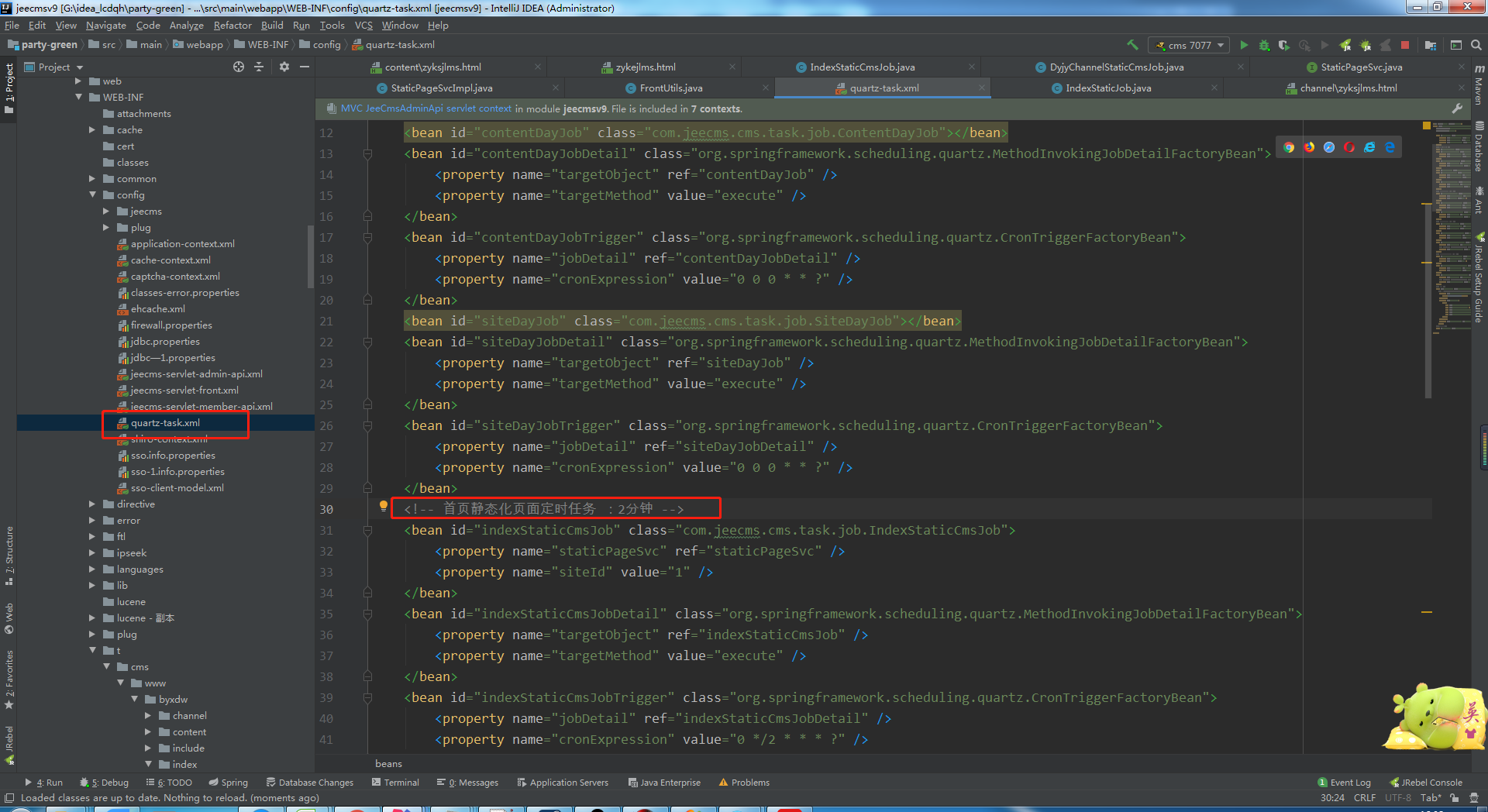The image size is (1488, 812).
Task: Collapse the WEB-INF folder
Action: [79, 98]
